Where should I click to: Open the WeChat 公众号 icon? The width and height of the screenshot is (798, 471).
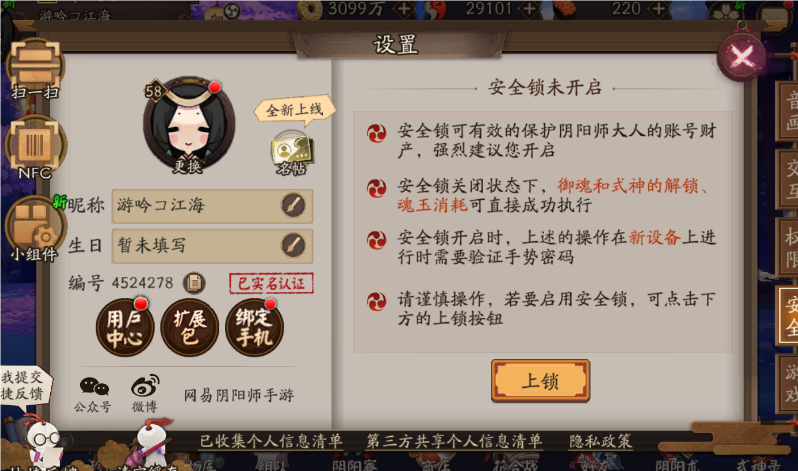click(x=93, y=394)
